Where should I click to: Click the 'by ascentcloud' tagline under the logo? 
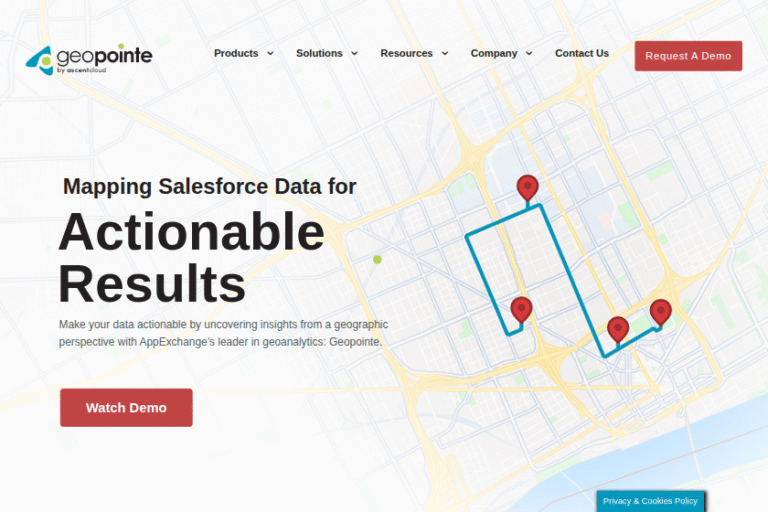[x=81, y=70]
